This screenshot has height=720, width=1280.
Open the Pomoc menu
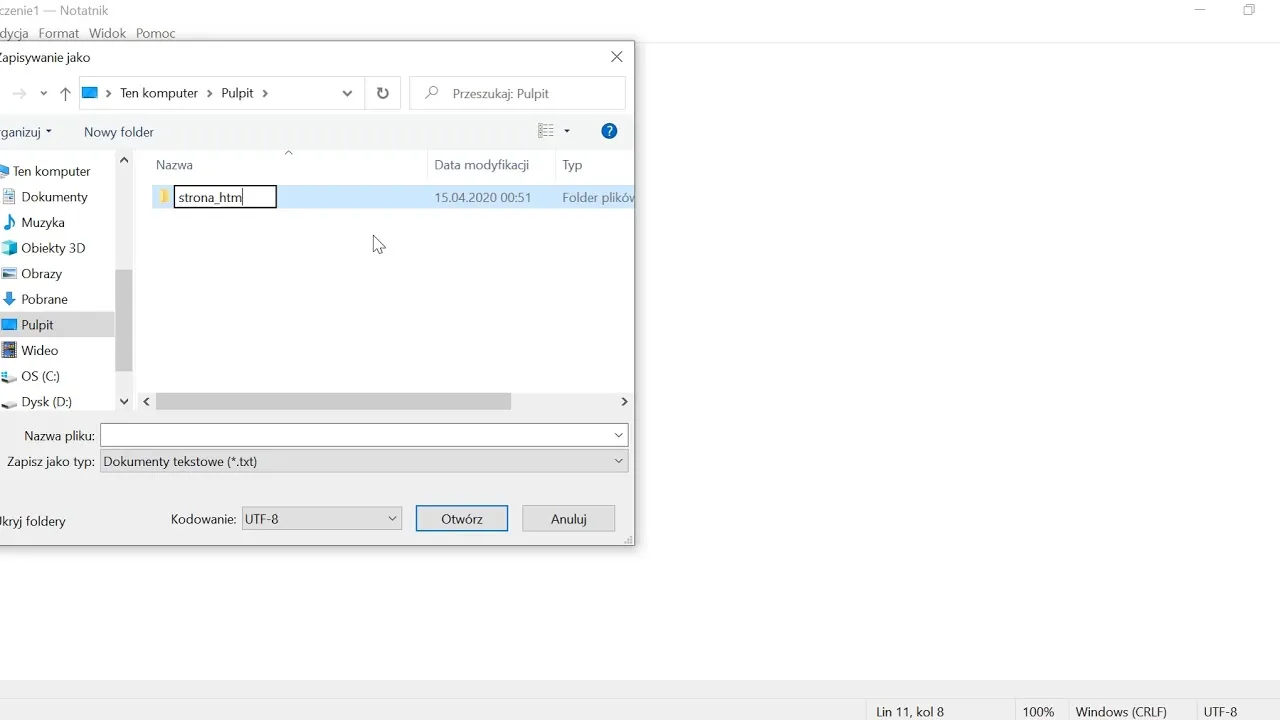click(155, 33)
